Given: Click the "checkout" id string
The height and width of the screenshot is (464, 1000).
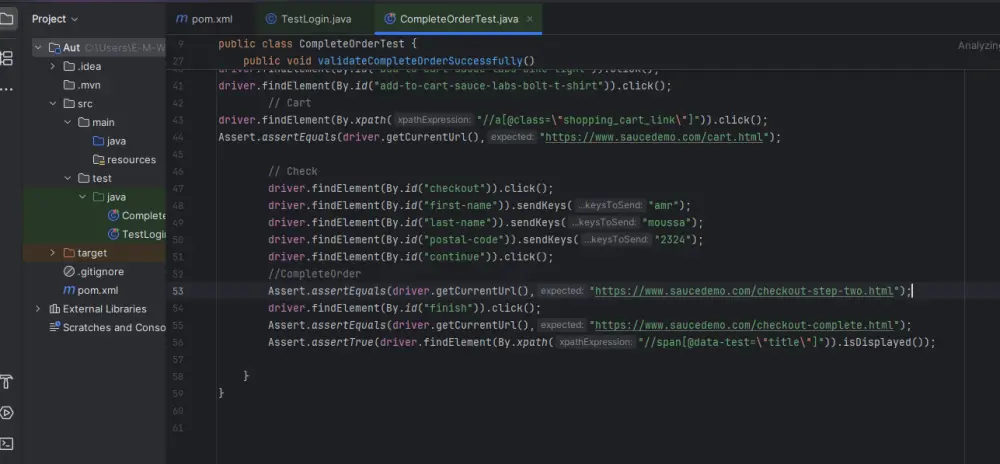Looking at the screenshot, I should pos(455,188).
